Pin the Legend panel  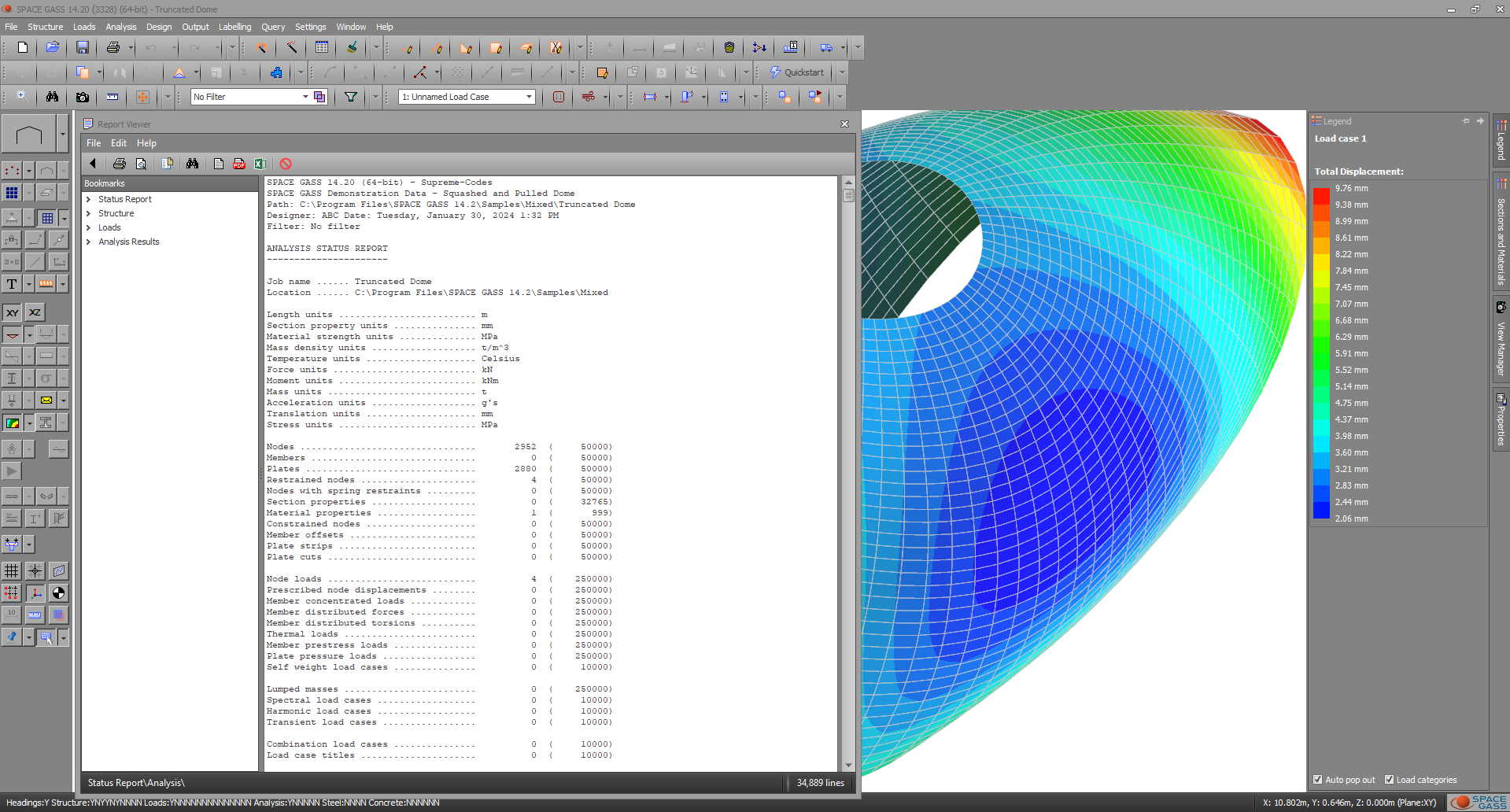1465,121
